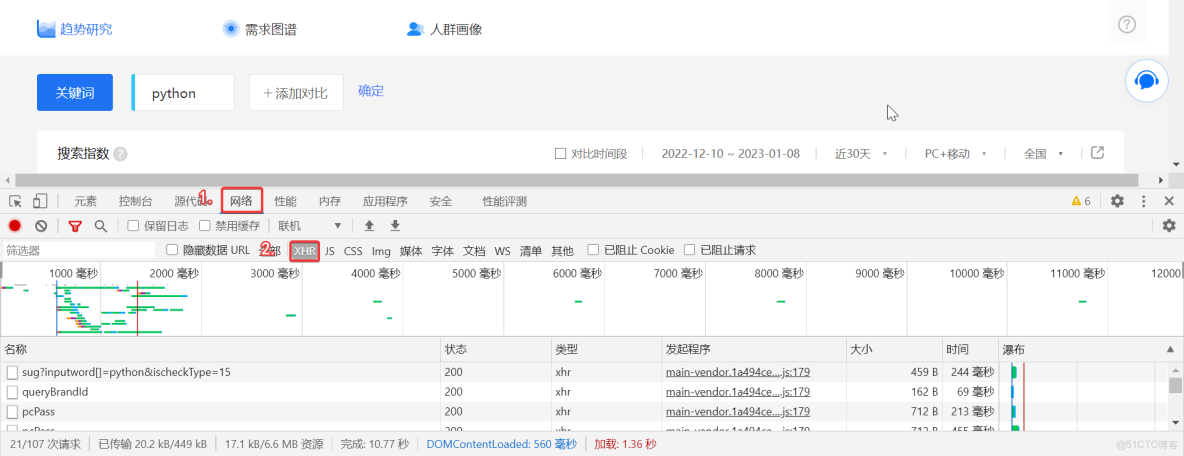
Task: Click the export share icon beside 全国
Action: click(1097, 153)
